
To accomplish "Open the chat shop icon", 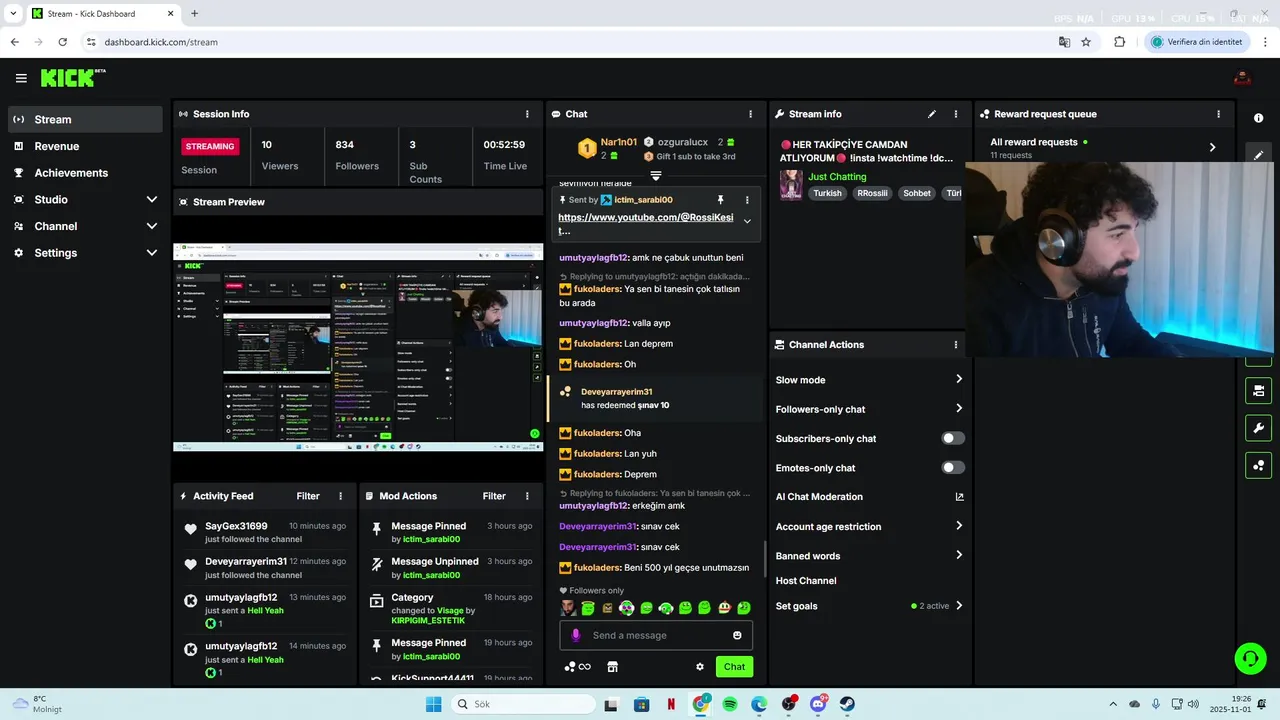I will click(612, 667).
